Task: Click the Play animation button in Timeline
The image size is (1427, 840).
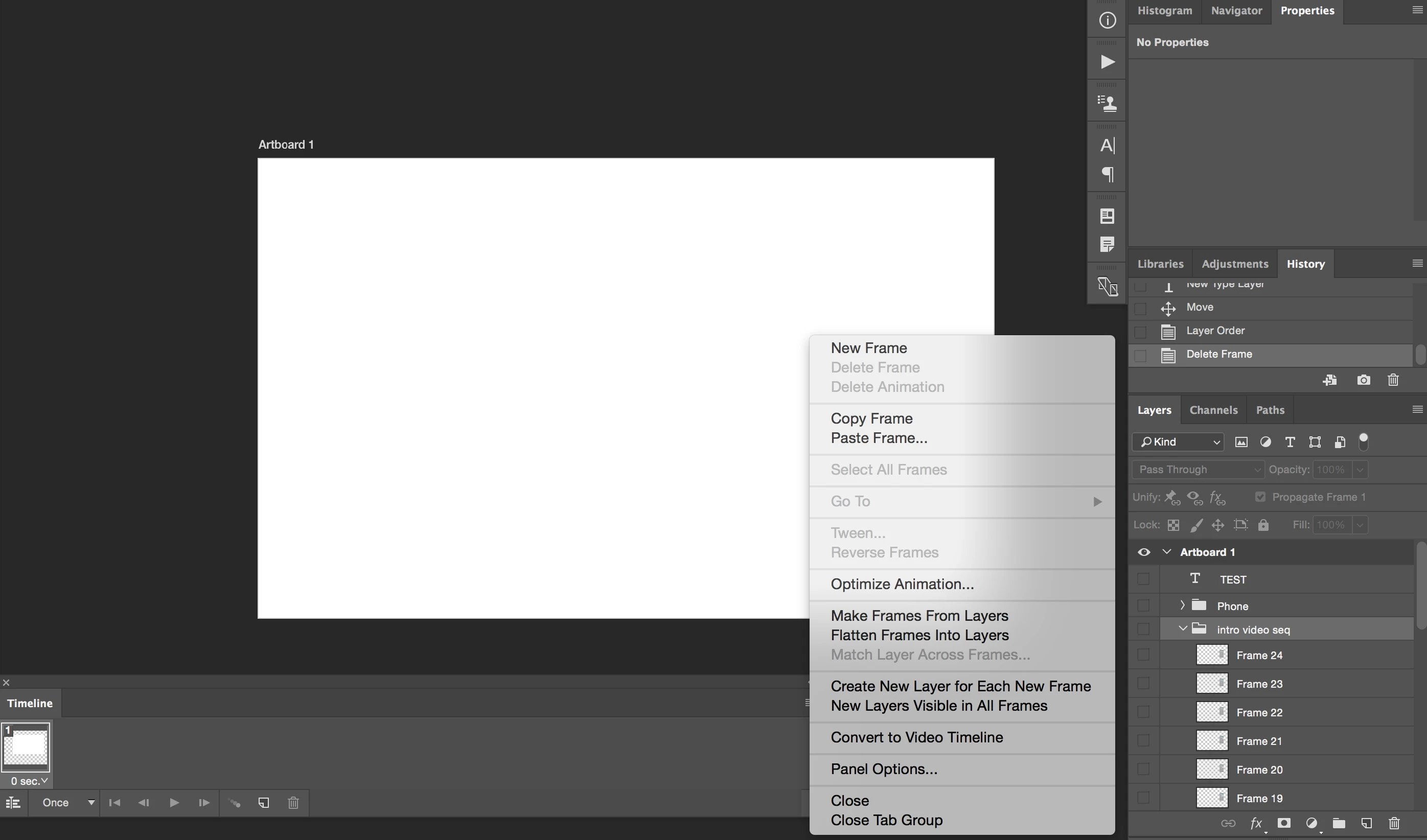Action: (x=174, y=803)
